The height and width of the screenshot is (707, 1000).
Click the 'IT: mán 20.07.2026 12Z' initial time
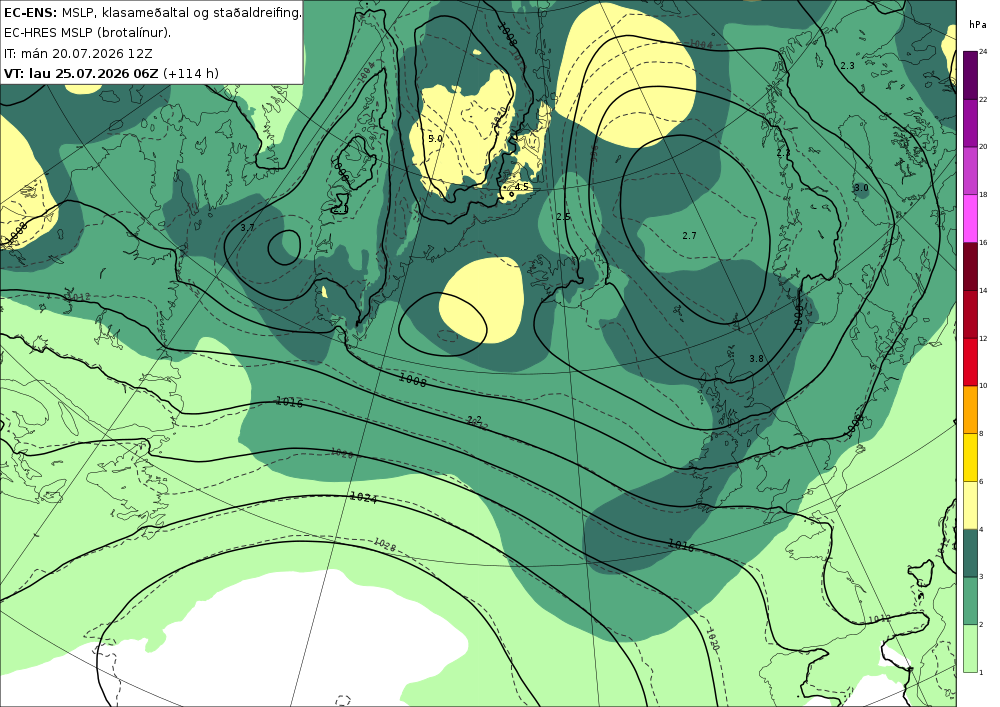78,53
